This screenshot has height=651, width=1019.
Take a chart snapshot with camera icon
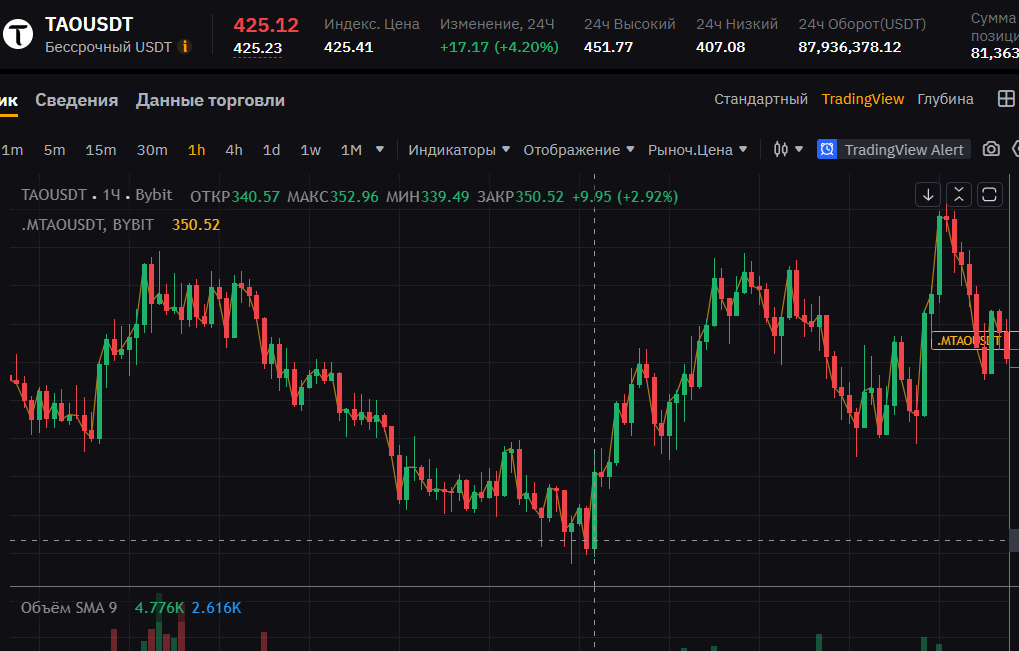[x=990, y=149]
